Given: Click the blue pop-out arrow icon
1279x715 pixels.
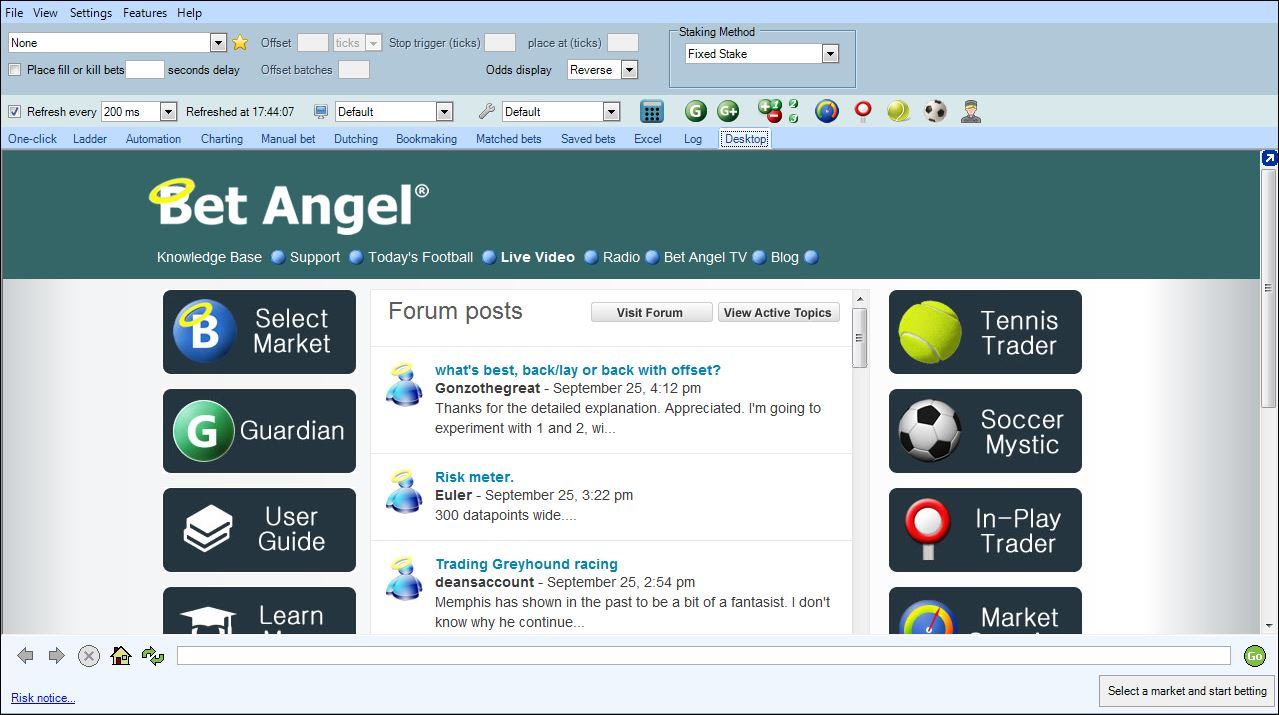Looking at the screenshot, I should (x=1269, y=158).
